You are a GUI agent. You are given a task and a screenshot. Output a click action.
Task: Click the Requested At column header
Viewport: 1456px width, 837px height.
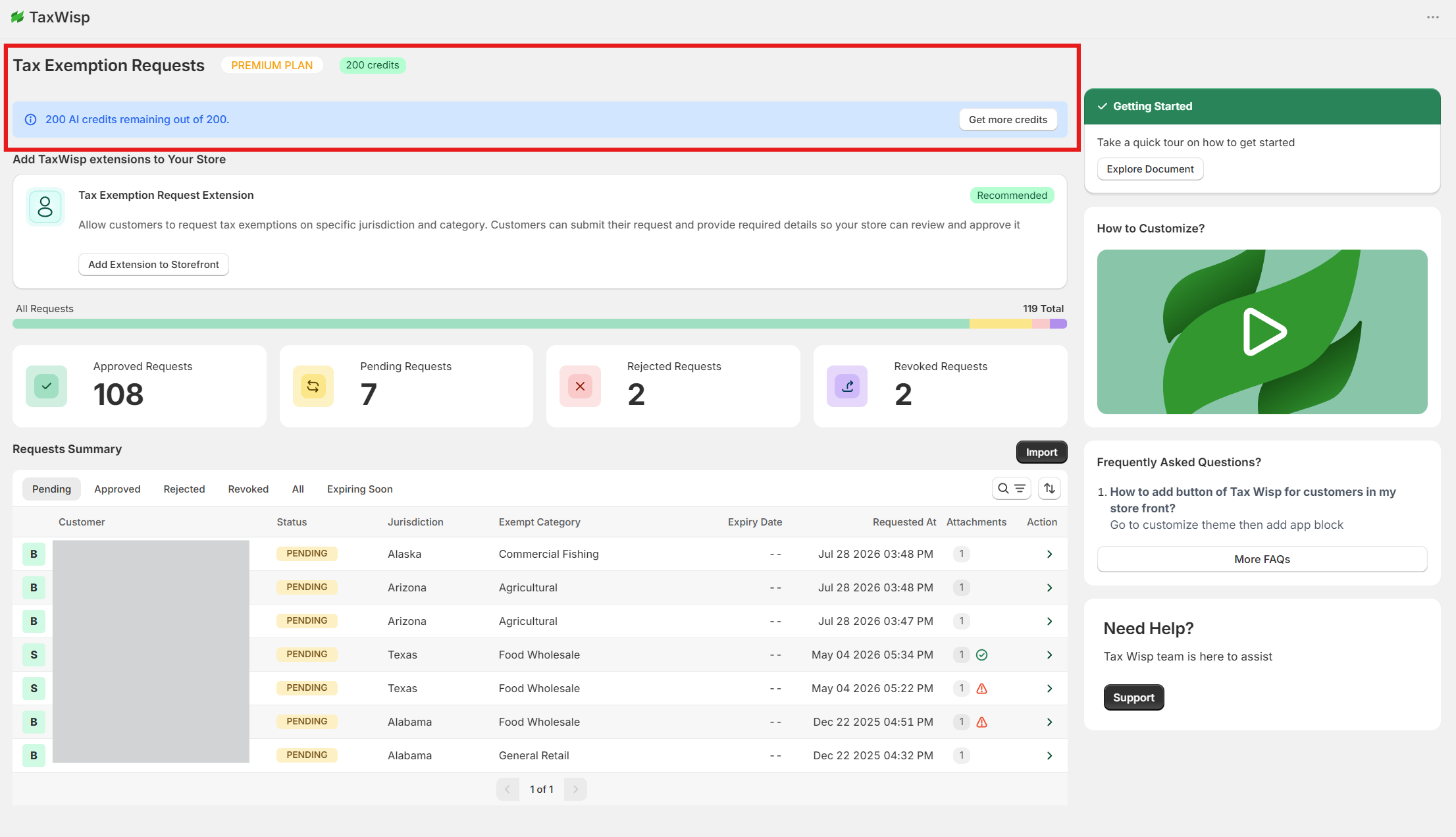pos(904,522)
